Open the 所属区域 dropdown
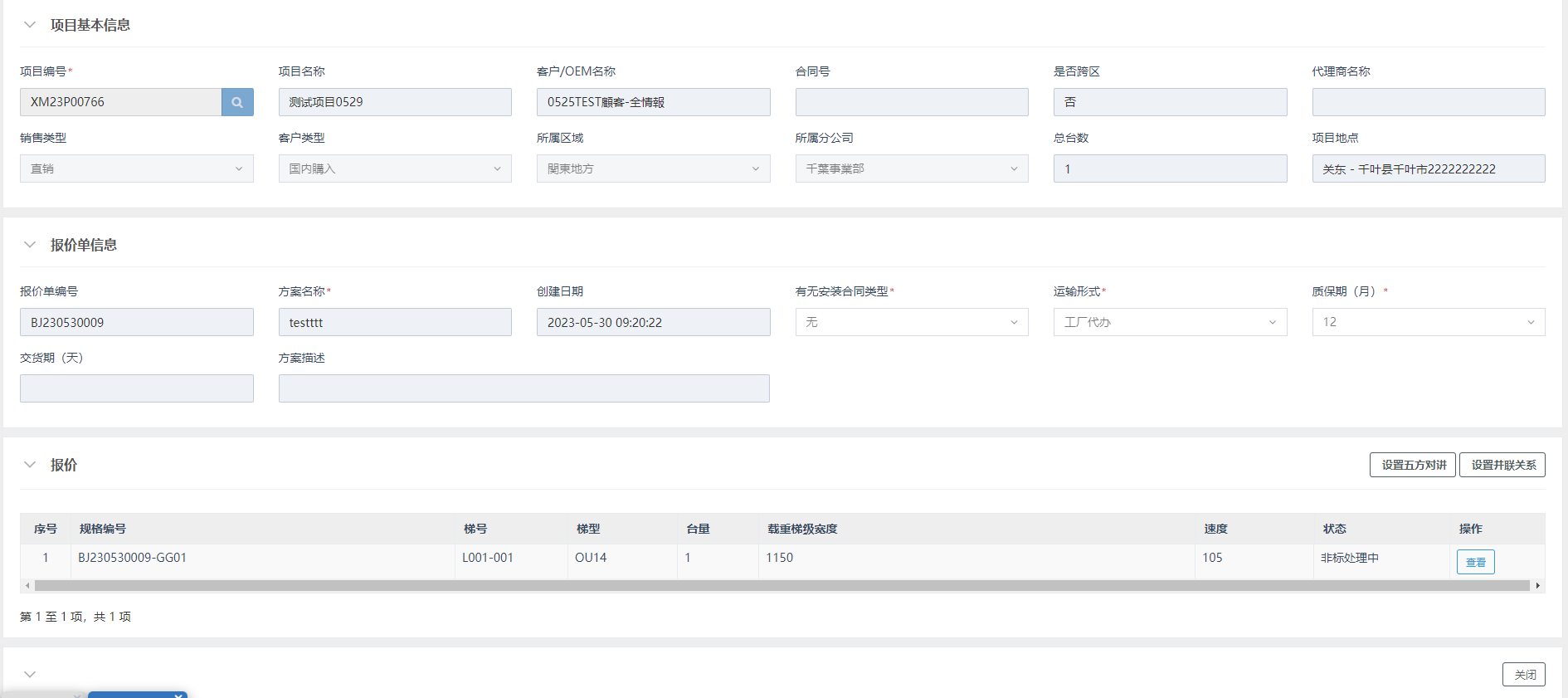Image resolution: width=1568 pixels, height=698 pixels. [654, 168]
